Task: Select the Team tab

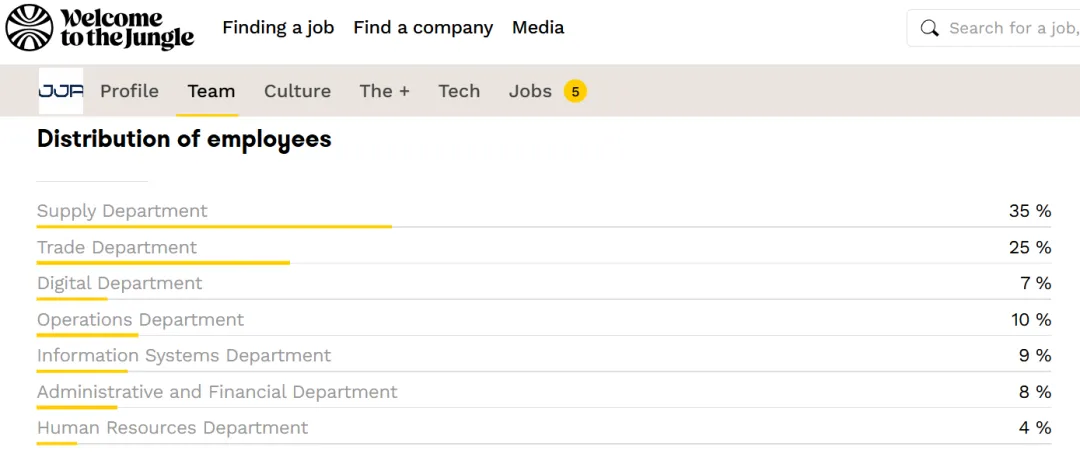Action: click(211, 91)
